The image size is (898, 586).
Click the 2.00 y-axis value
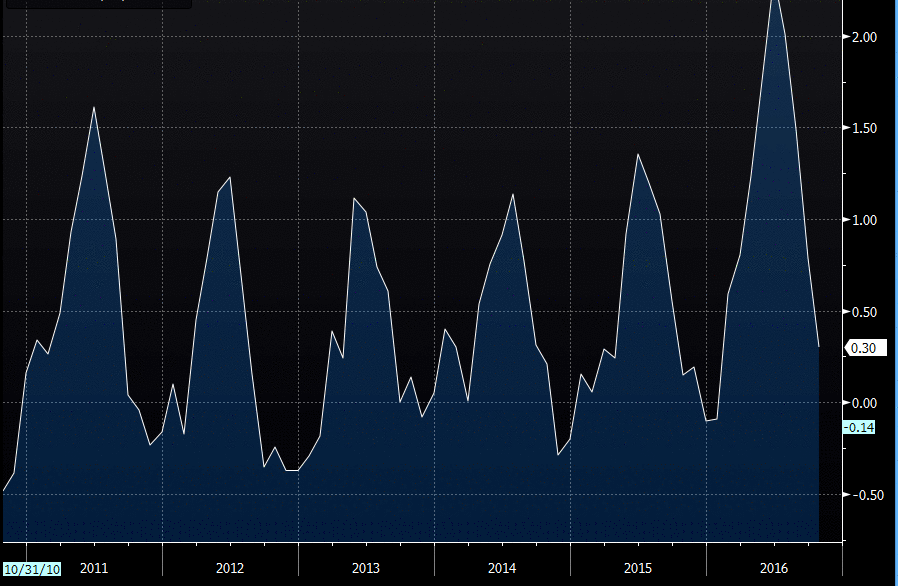[864, 37]
